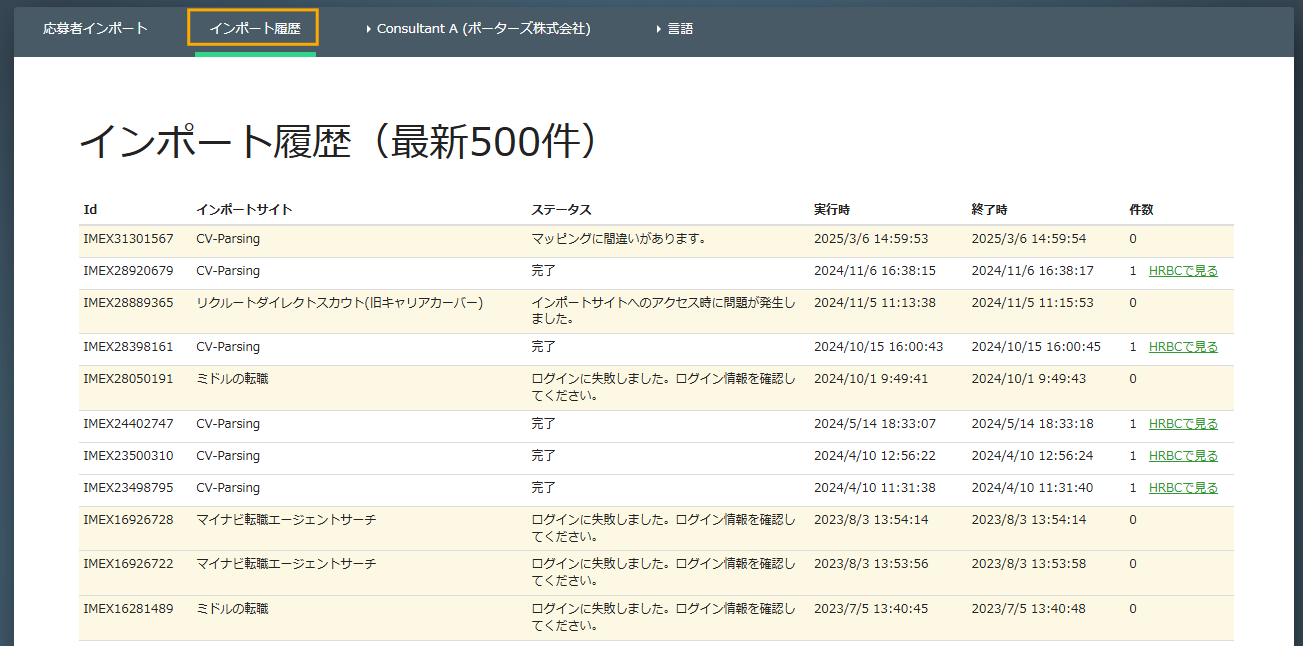View IMEX23500310 in HRBC via link
Screen dimensions: 1303x646
pos(1183,456)
